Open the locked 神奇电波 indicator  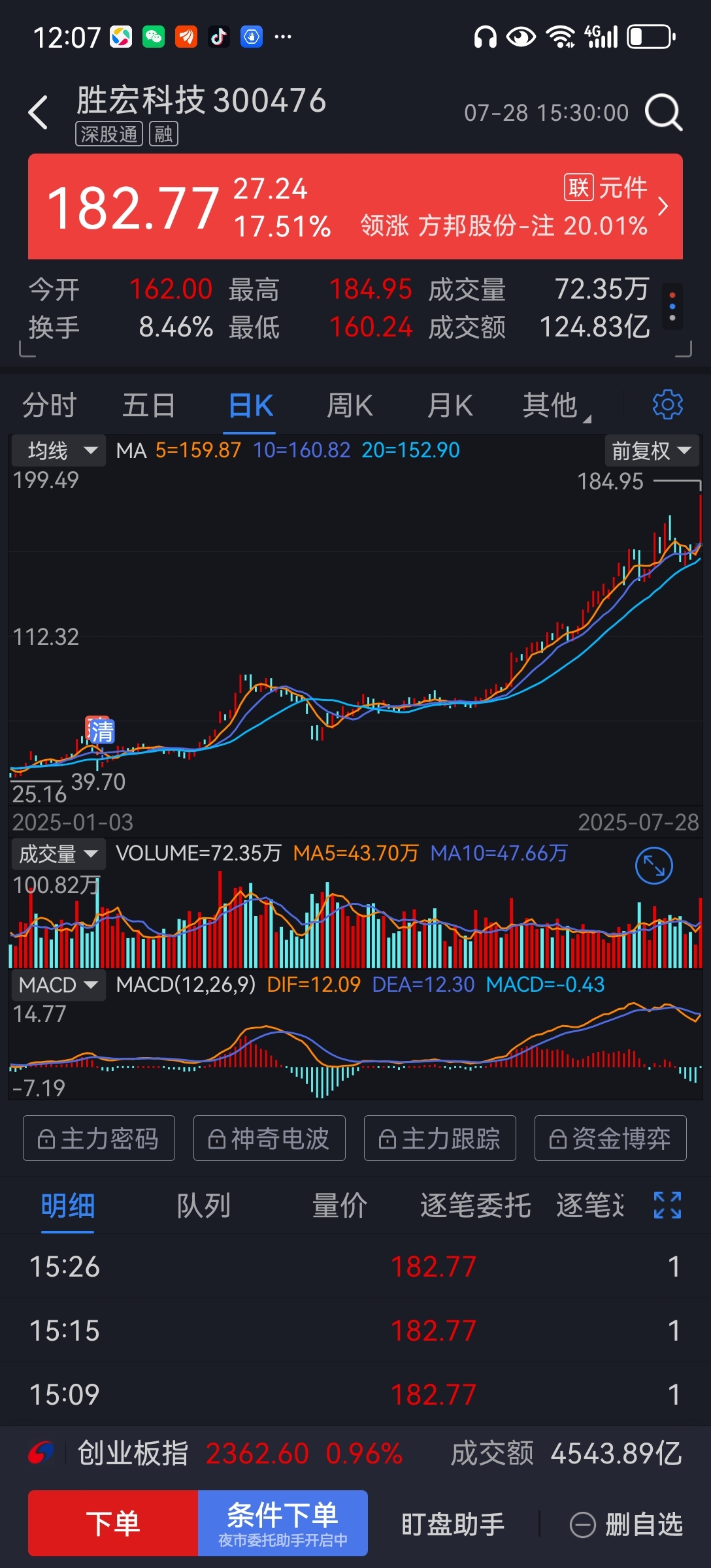click(x=269, y=1138)
